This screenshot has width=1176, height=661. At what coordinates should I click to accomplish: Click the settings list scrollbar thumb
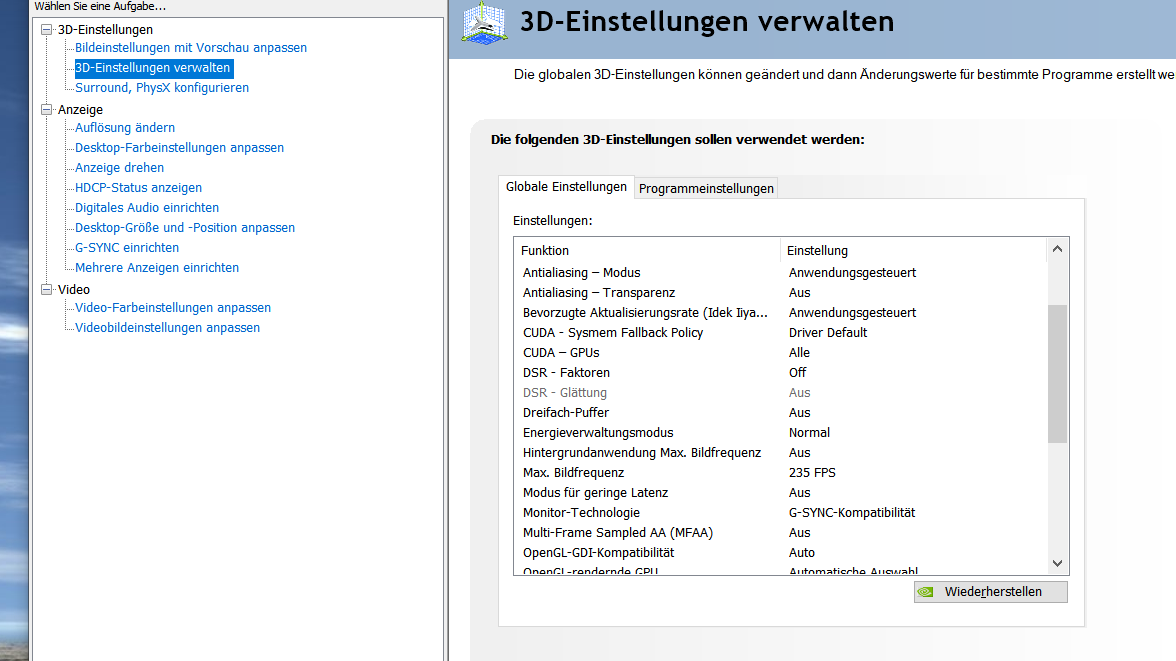tap(1058, 374)
